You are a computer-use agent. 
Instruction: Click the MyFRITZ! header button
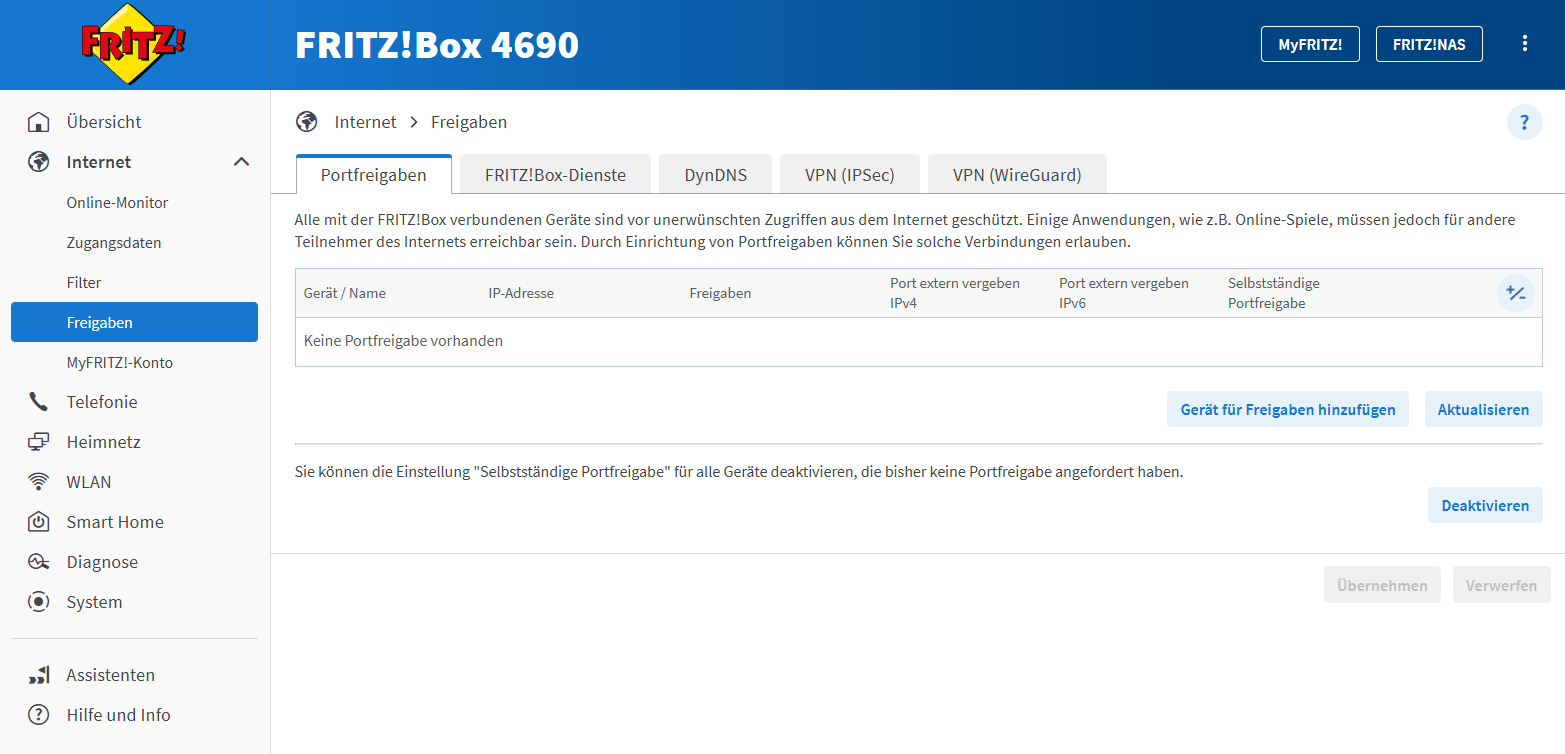coord(1310,44)
